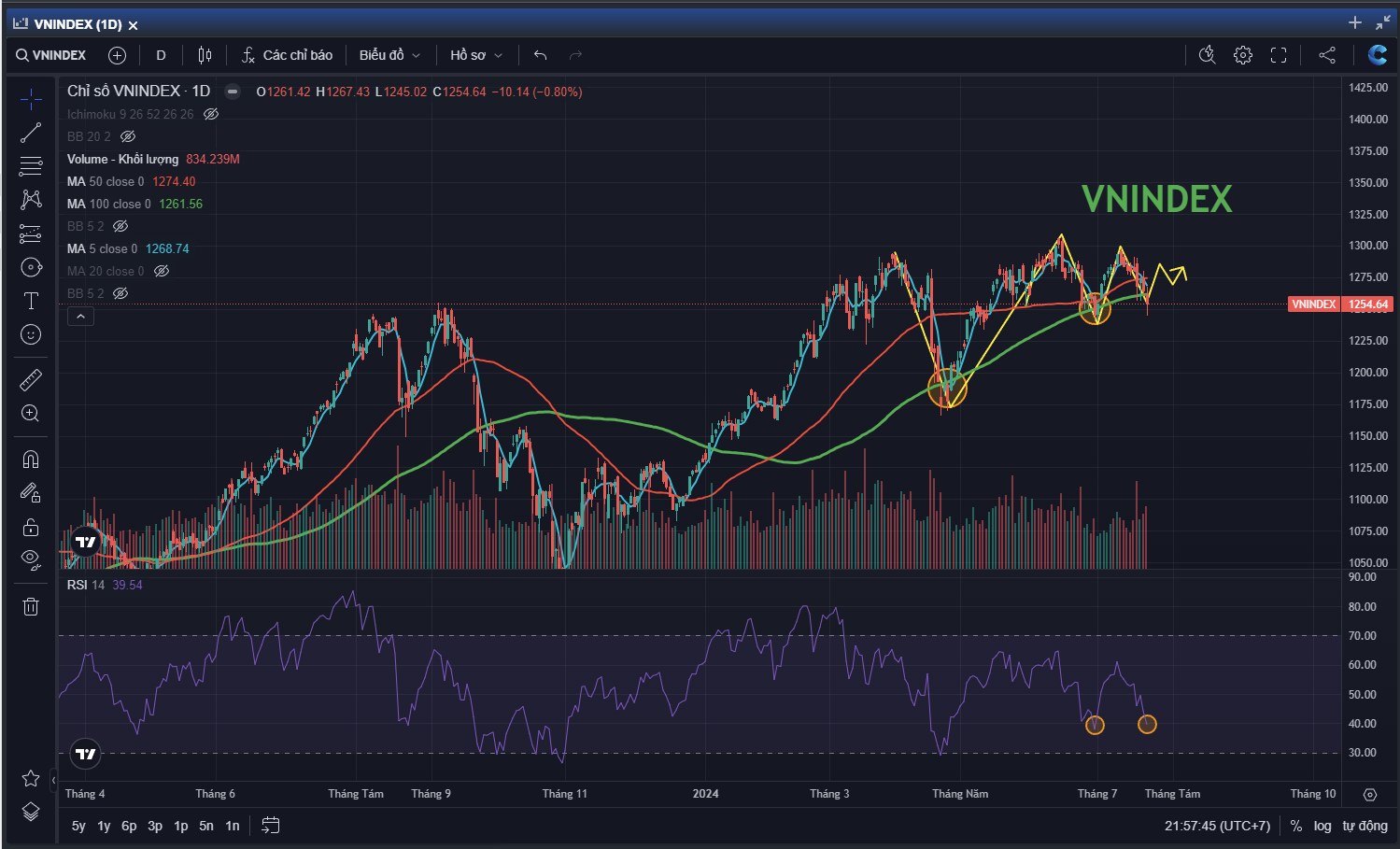The width and height of the screenshot is (1400, 849).
Task: Toggle tự động auto scale
Action: (x=1365, y=826)
